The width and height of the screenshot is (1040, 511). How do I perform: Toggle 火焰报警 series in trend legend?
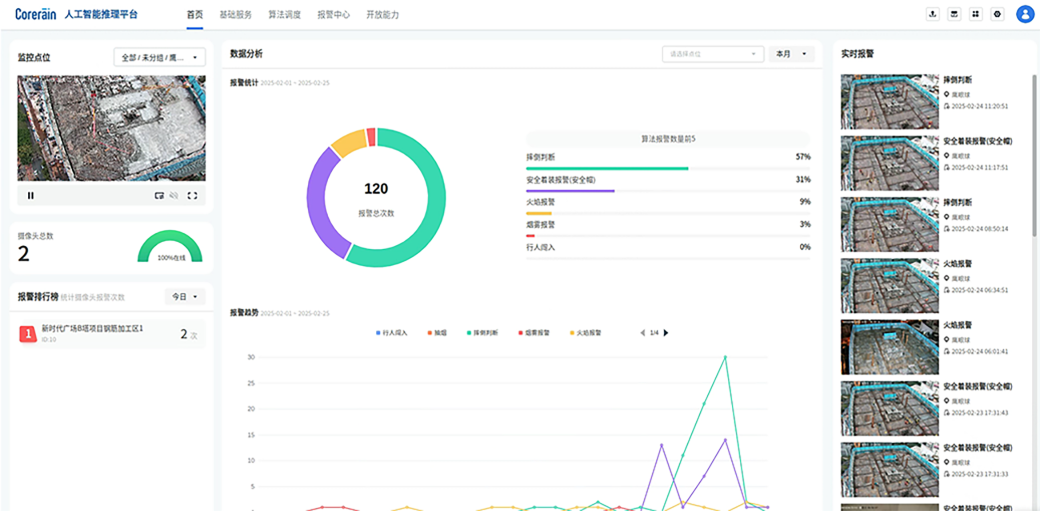point(585,332)
